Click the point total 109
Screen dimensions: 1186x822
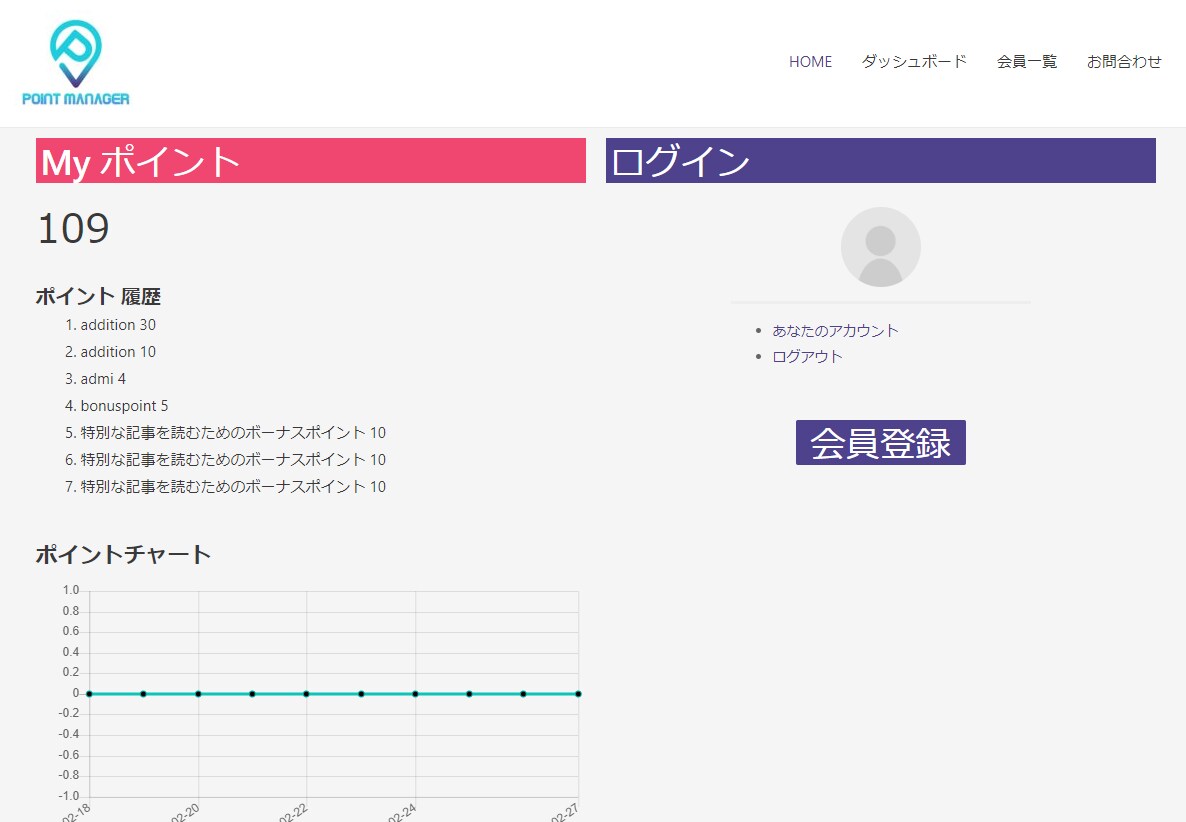point(73,228)
